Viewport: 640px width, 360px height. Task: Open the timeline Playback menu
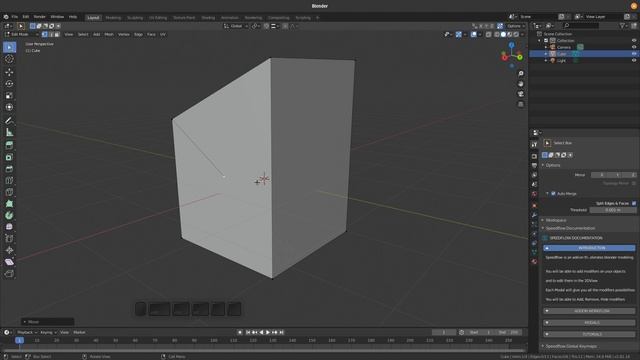click(x=27, y=332)
